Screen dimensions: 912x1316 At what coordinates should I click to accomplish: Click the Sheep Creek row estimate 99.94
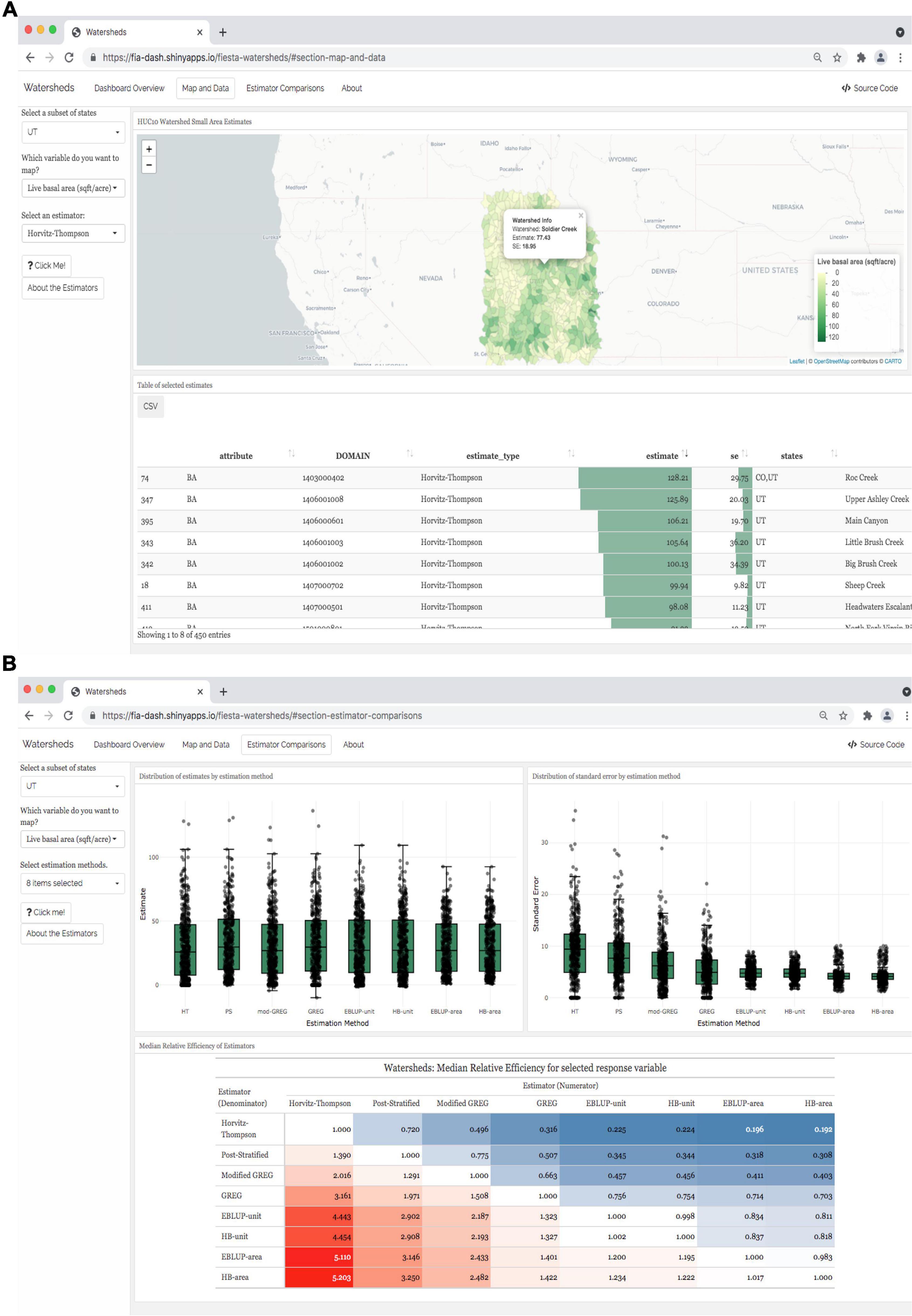(679, 586)
